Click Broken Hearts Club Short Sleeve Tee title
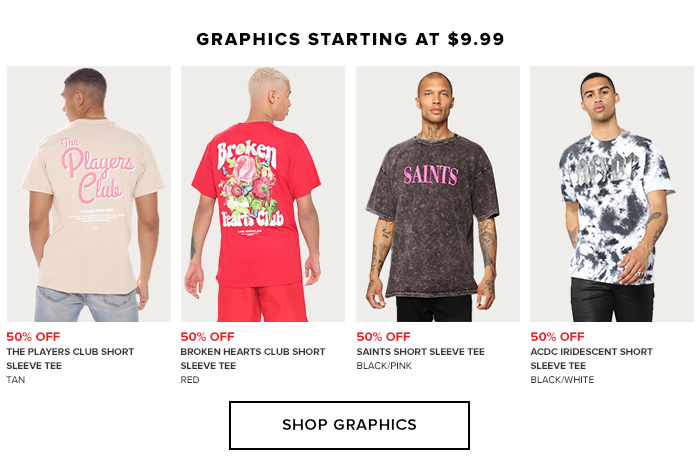The width and height of the screenshot is (700, 465). [253, 358]
